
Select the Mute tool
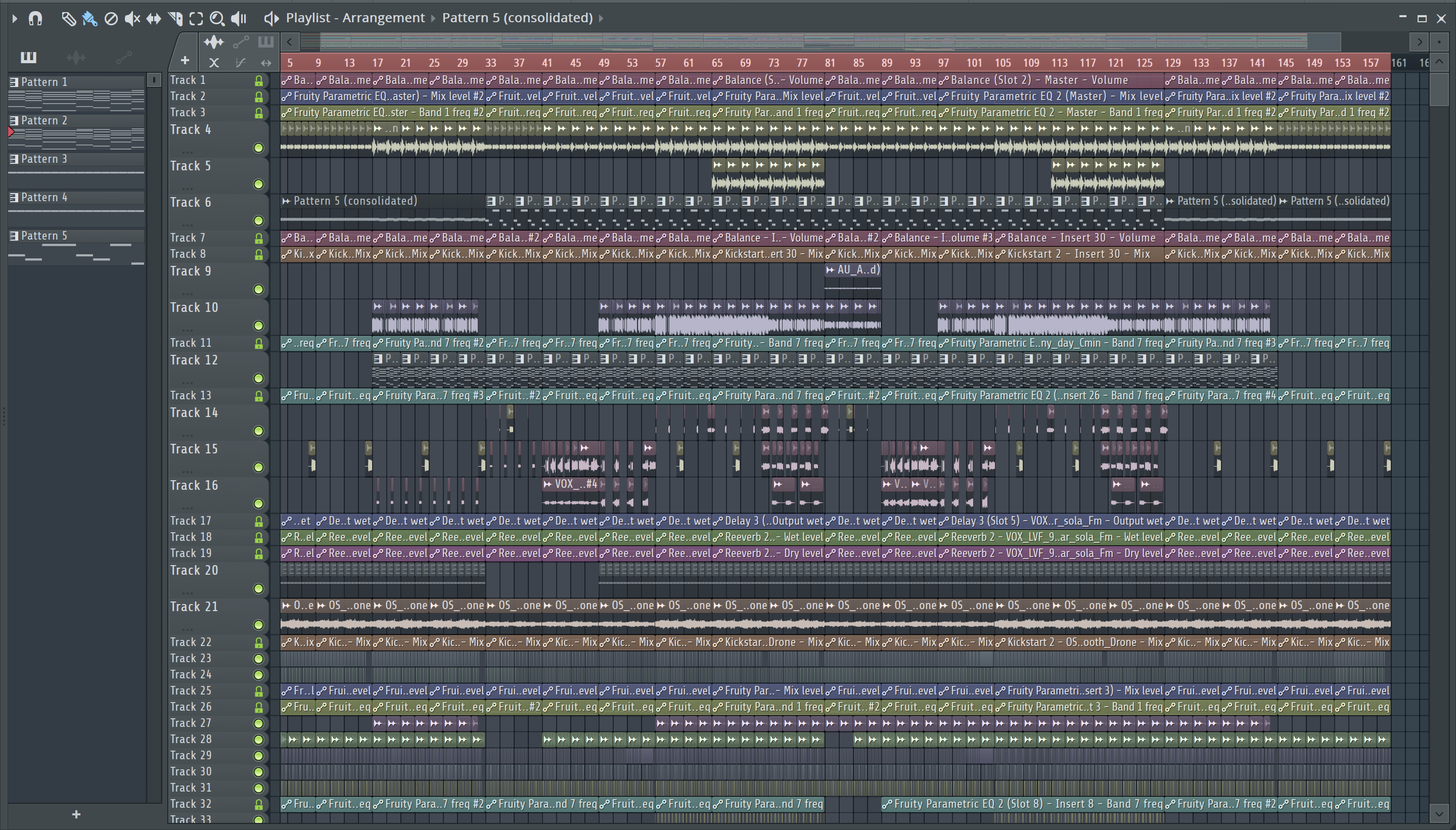pos(132,18)
